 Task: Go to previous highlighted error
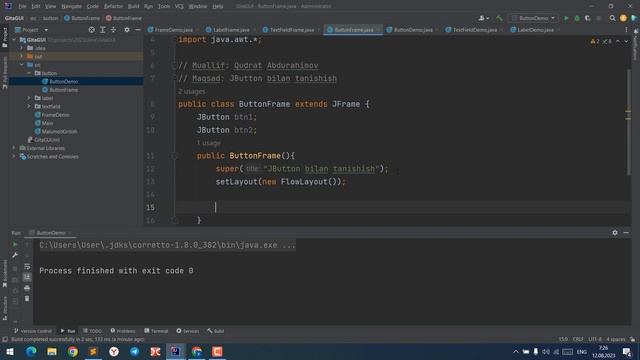click(618, 42)
